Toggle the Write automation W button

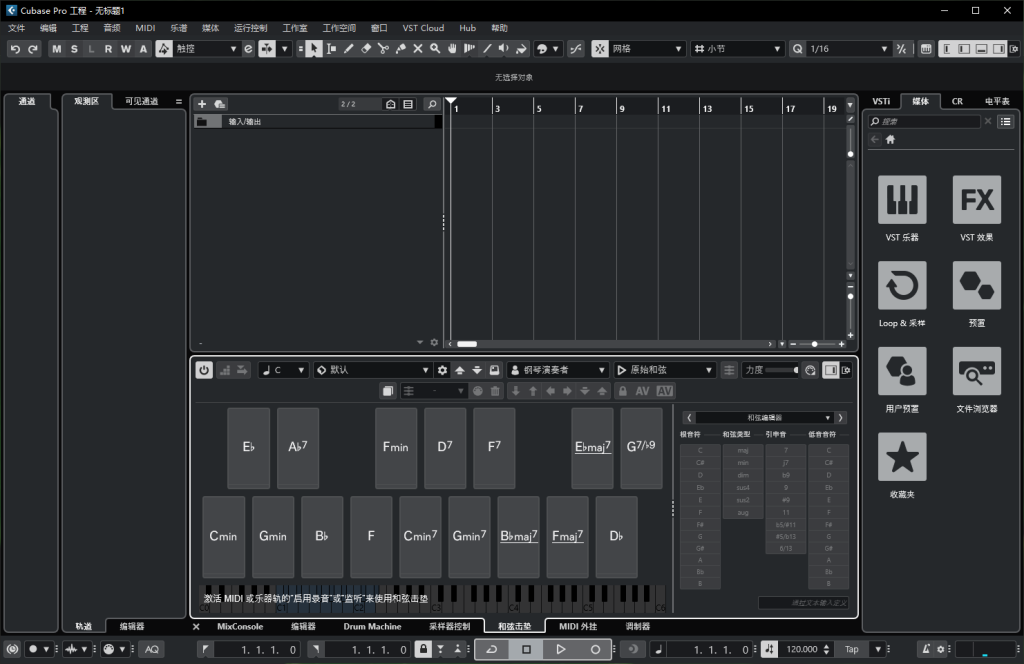point(126,49)
